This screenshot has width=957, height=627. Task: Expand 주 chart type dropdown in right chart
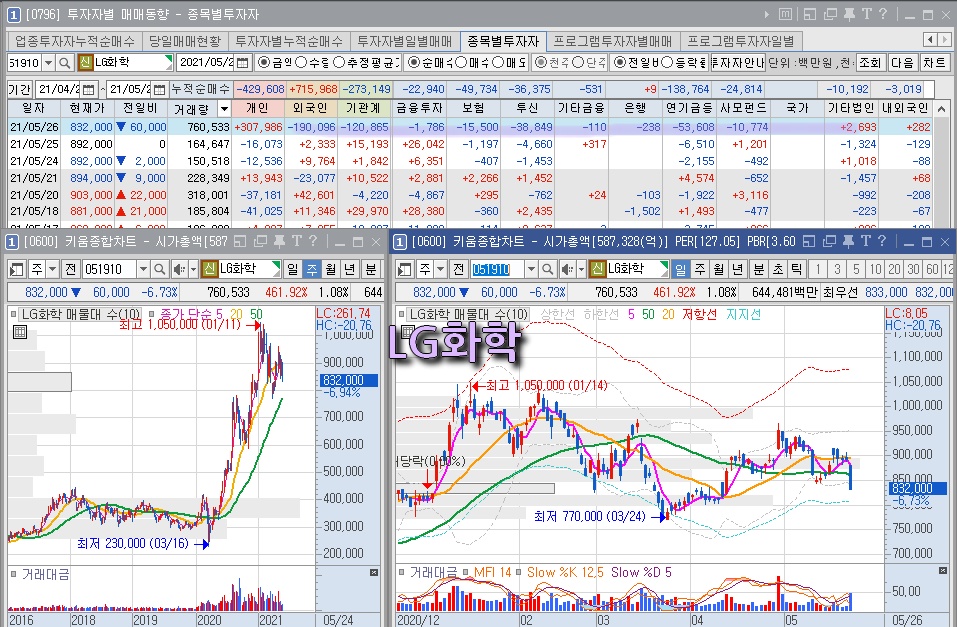coord(440,269)
